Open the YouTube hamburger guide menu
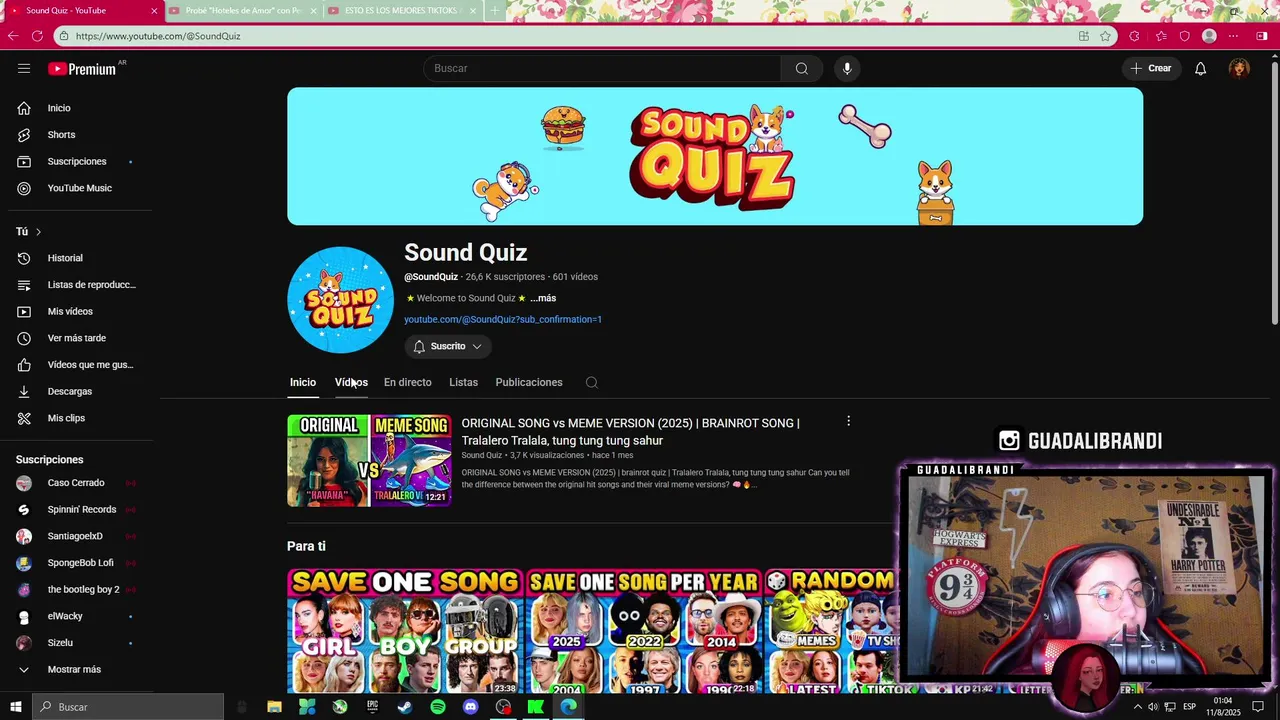This screenshot has height=720, width=1280. 24,68
